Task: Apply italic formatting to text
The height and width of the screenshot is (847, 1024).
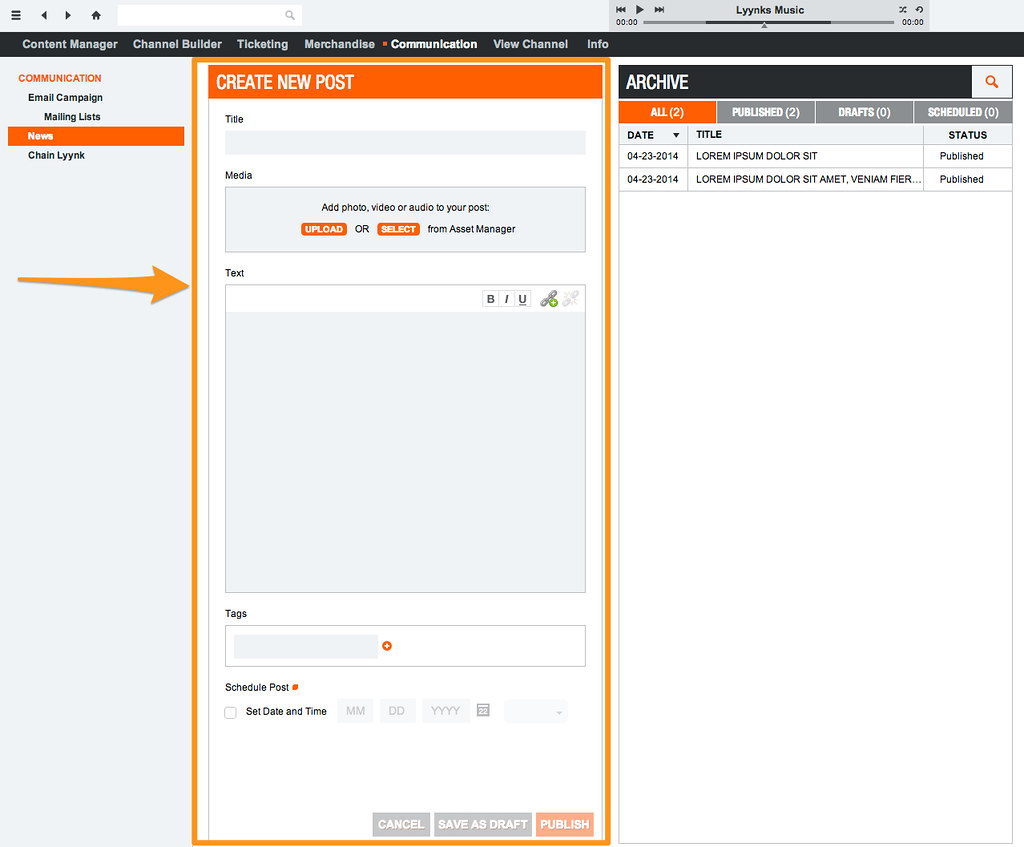Action: 506,298
